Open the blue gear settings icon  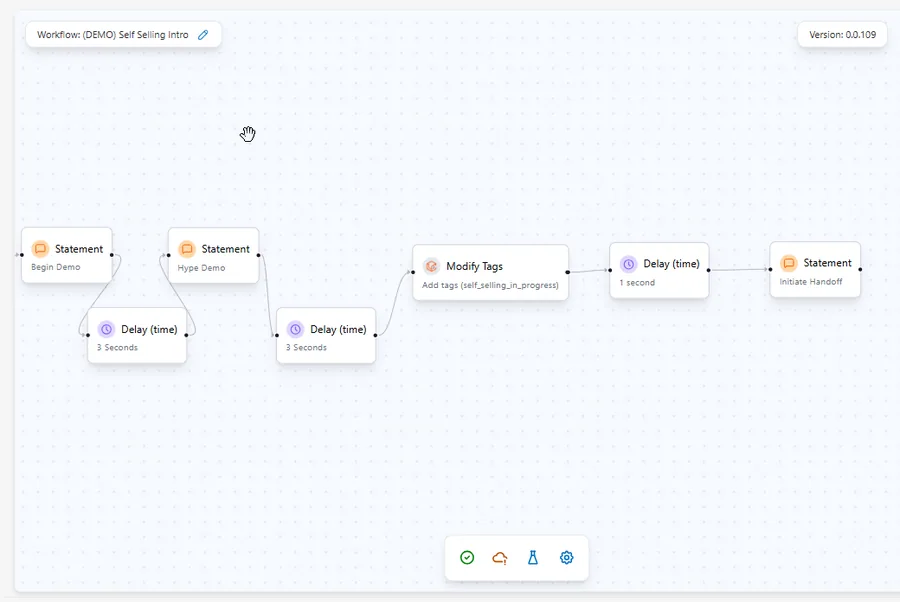tap(567, 557)
